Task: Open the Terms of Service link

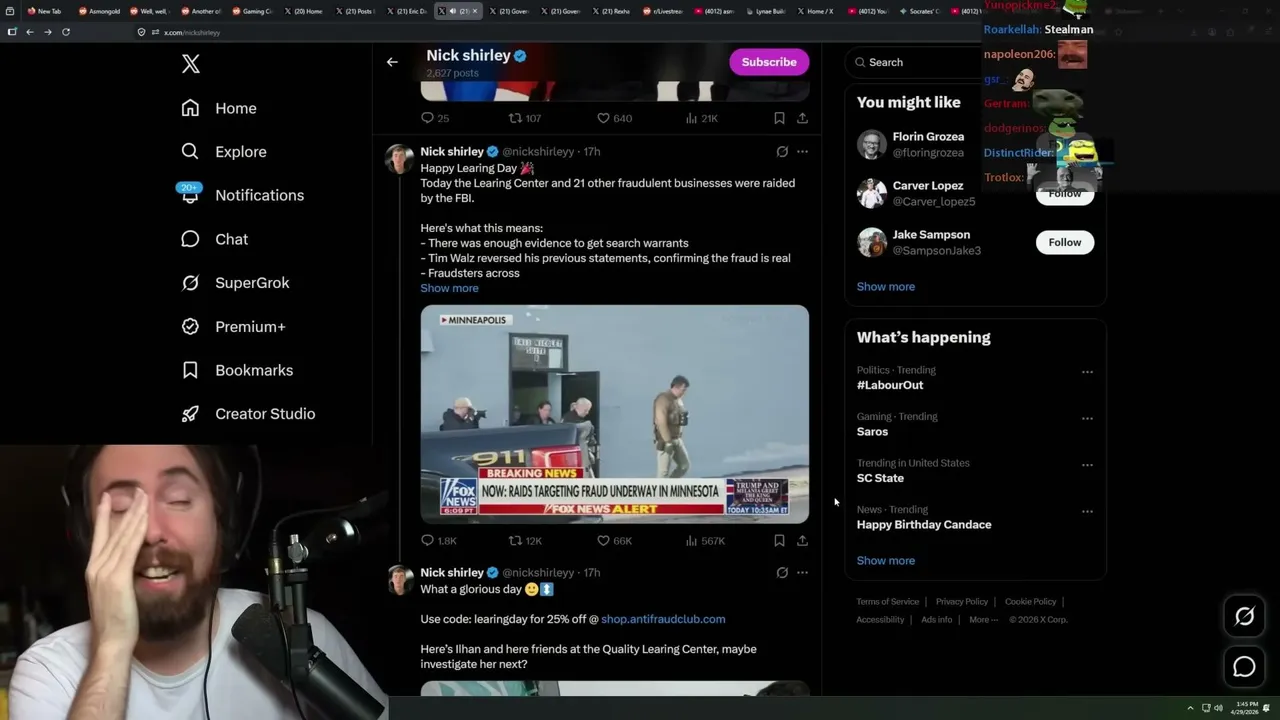Action: click(x=887, y=602)
